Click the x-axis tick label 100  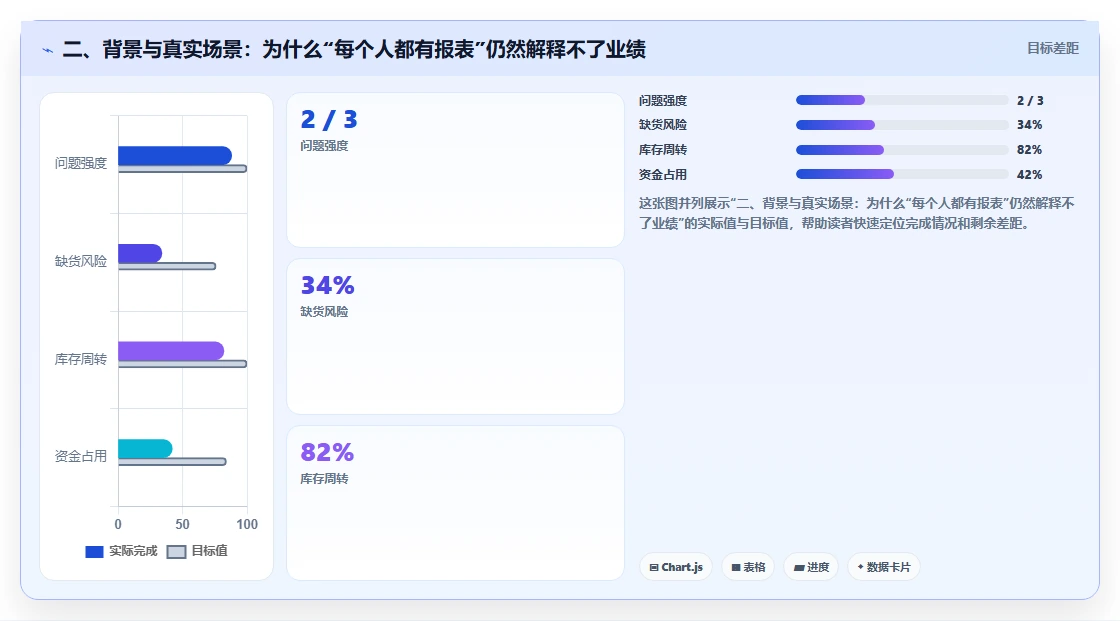click(x=247, y=525)
